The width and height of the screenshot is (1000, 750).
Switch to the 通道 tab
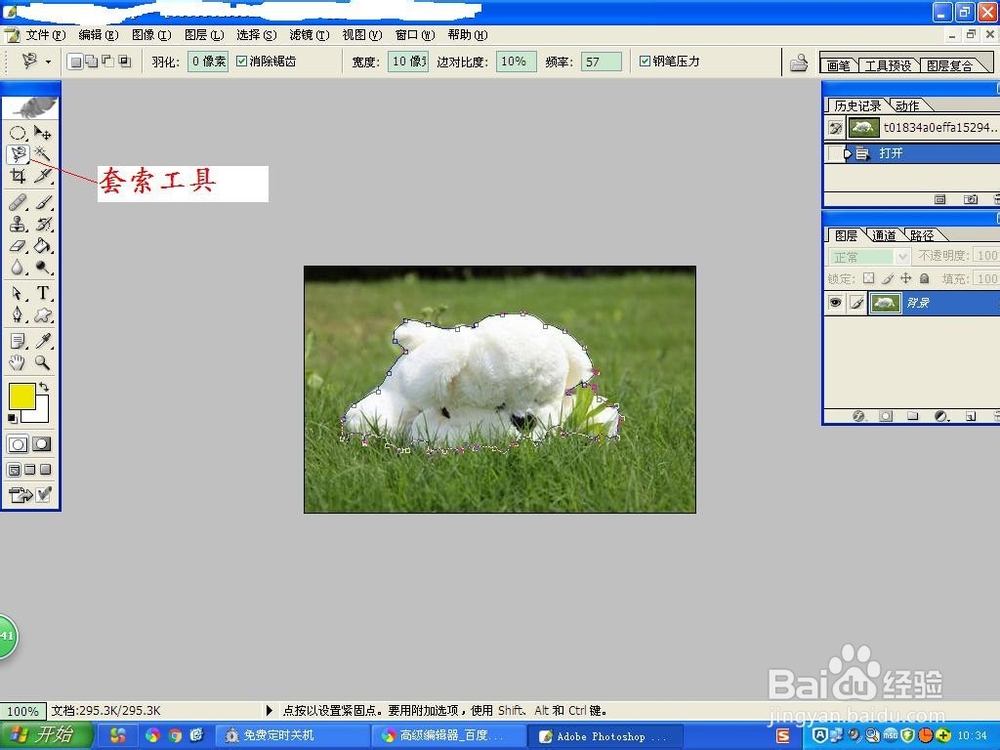tap(882, 235)
